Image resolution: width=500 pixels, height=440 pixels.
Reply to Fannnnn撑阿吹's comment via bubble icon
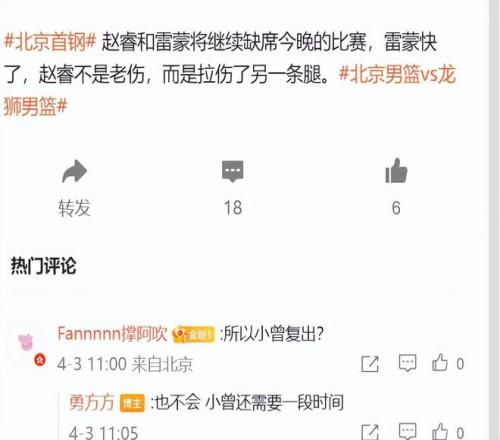click(x=407, y=363)
